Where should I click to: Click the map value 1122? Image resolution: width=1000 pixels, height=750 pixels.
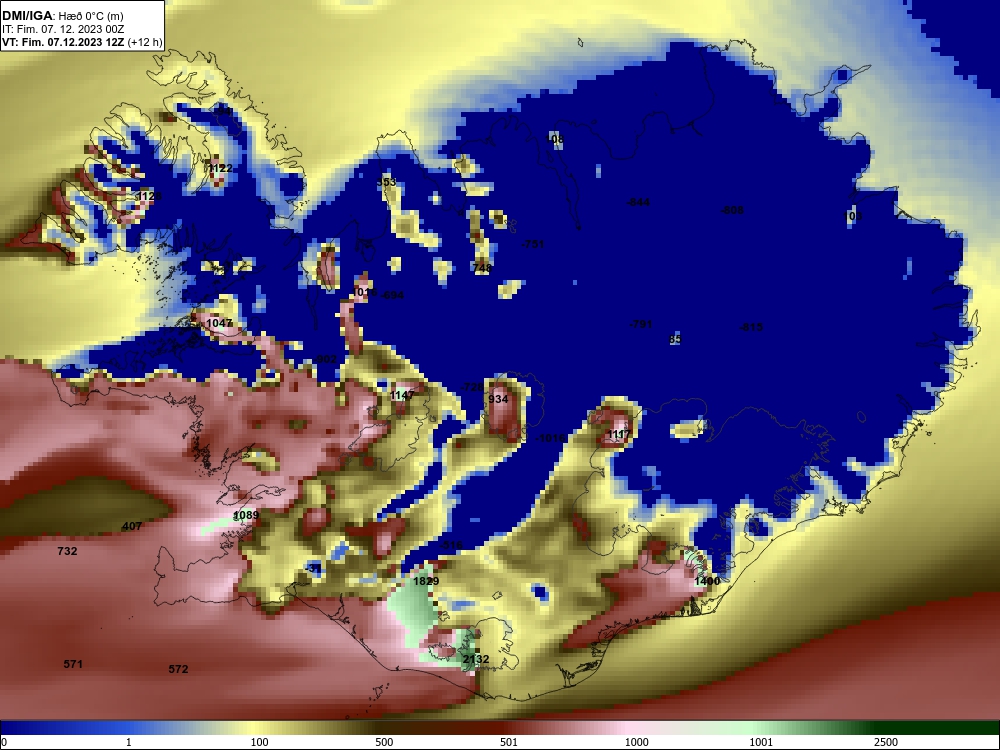tap(221, 168)
